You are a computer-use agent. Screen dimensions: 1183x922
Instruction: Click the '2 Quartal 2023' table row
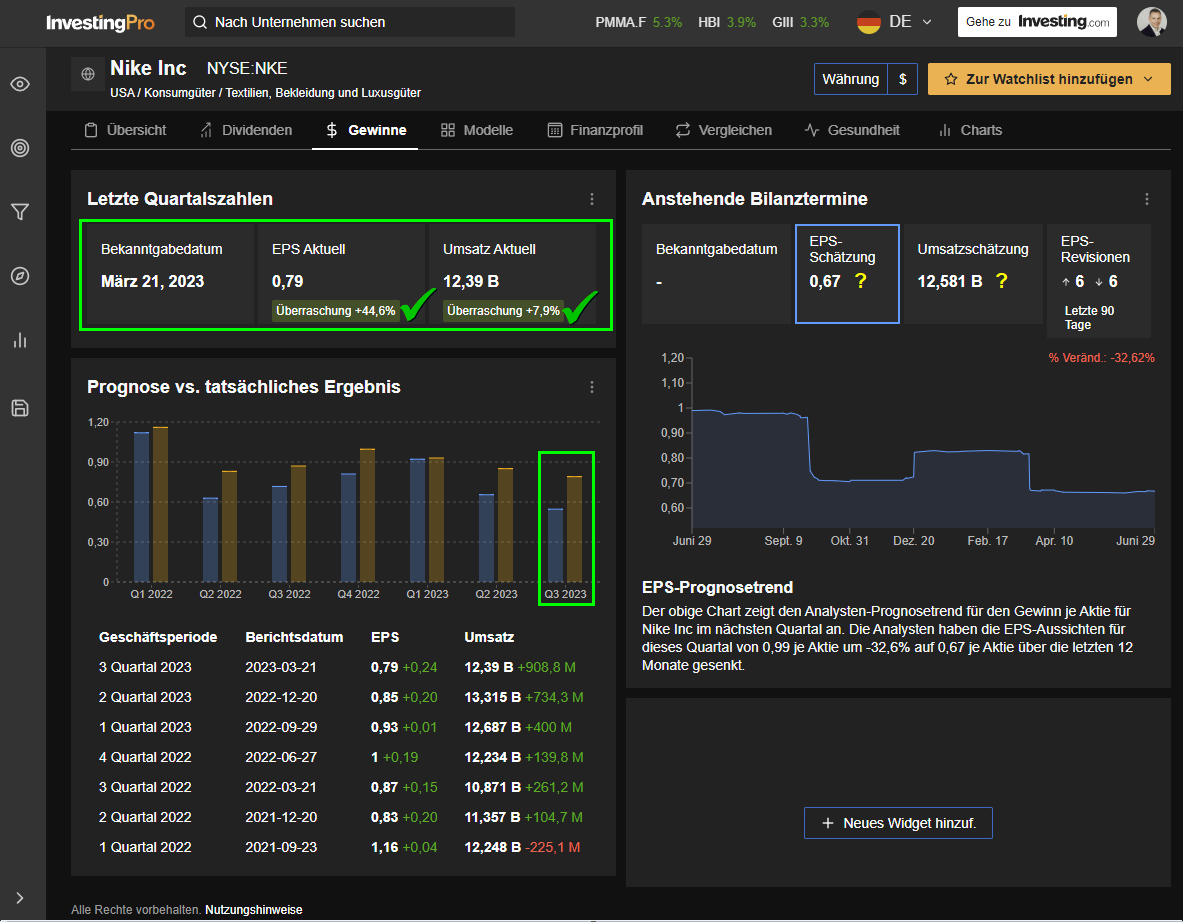[341, 697]
